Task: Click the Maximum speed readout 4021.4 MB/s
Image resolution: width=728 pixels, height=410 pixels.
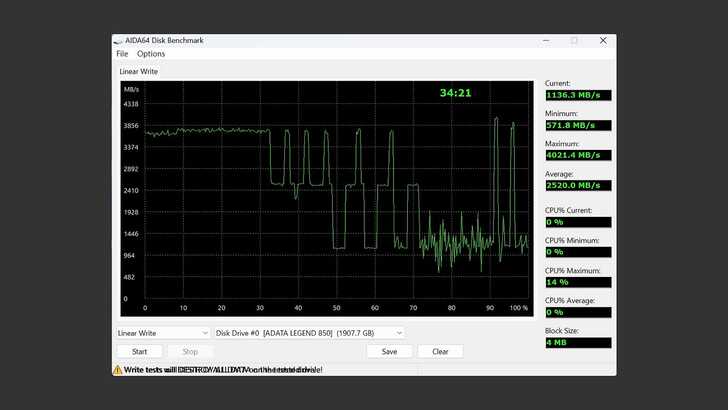Action: coord(577,156)
